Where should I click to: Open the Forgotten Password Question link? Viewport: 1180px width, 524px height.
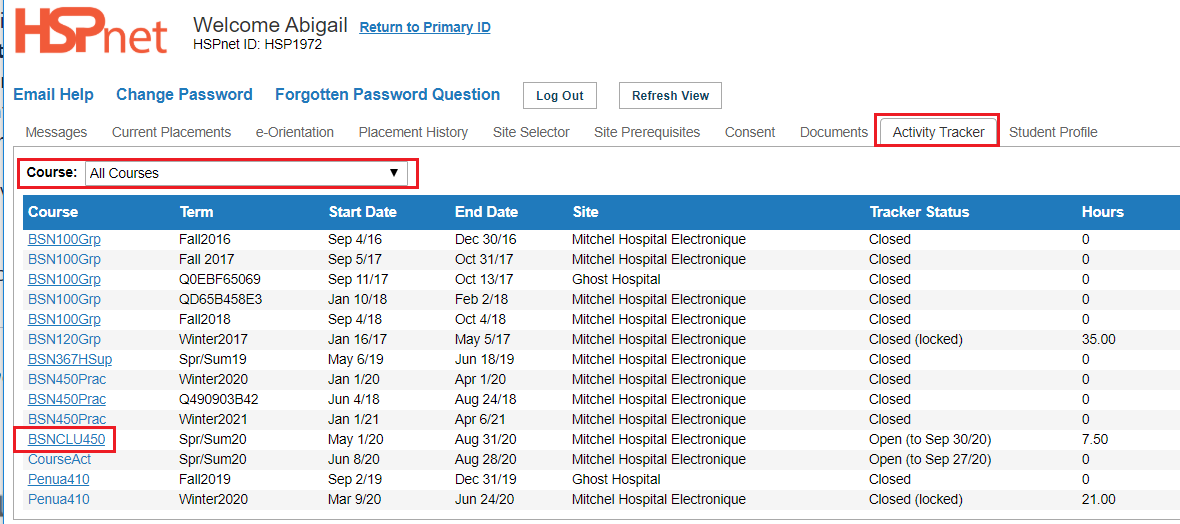tap(388, 94)
